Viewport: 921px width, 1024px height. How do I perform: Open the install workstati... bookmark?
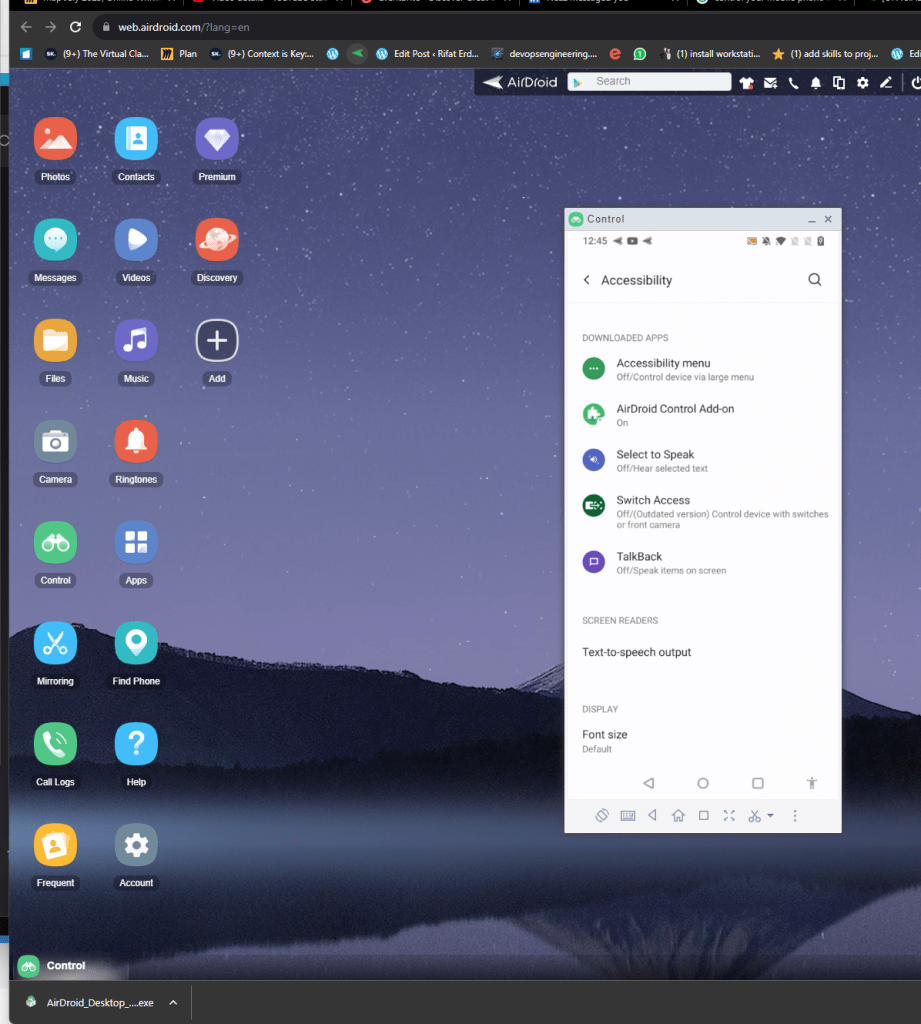click(x=710, y=54)
